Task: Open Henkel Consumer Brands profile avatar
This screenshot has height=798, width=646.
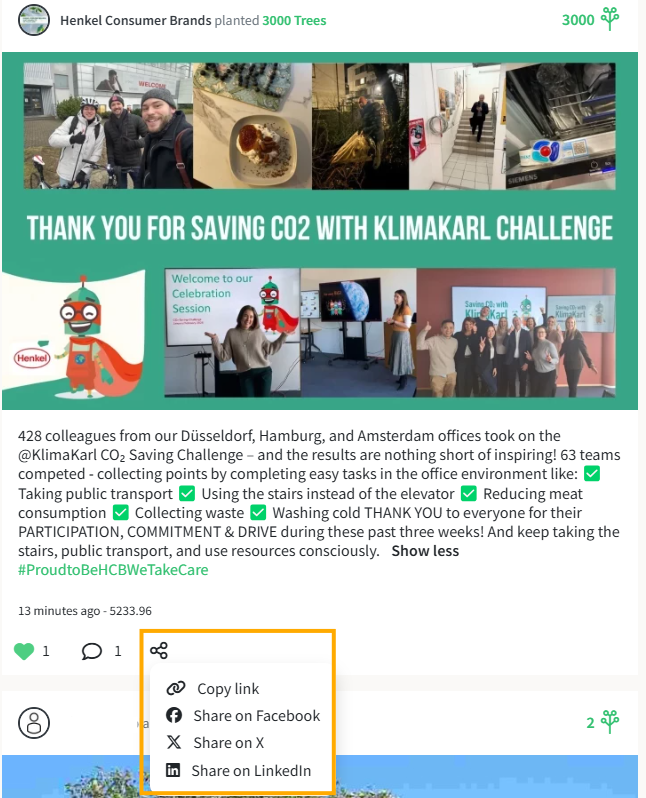Action: coord(34,20)
